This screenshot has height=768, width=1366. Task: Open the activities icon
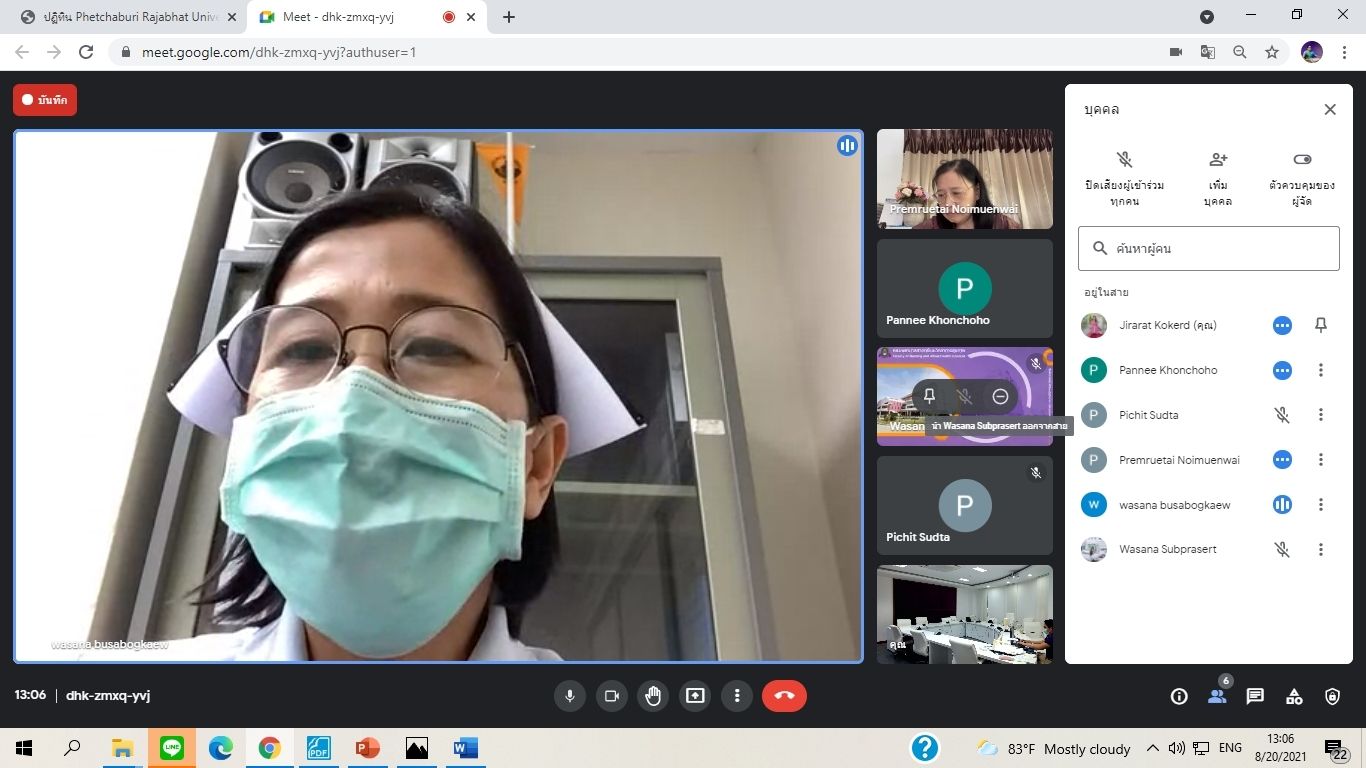pos(1294,697)
